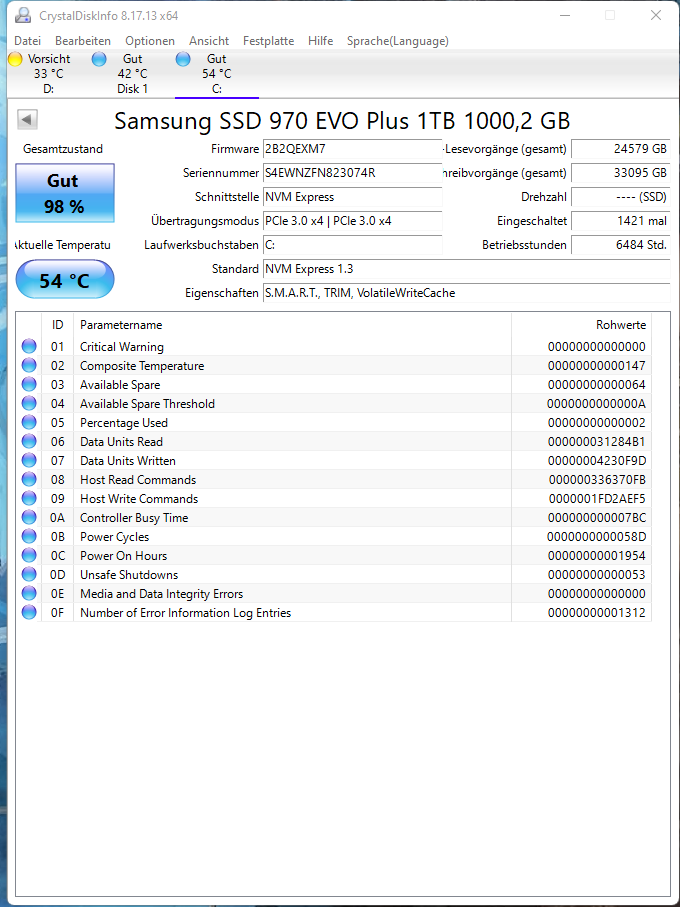Click status orb of Host Read Commands row
680x907 pixels.
tap(29, 480)
